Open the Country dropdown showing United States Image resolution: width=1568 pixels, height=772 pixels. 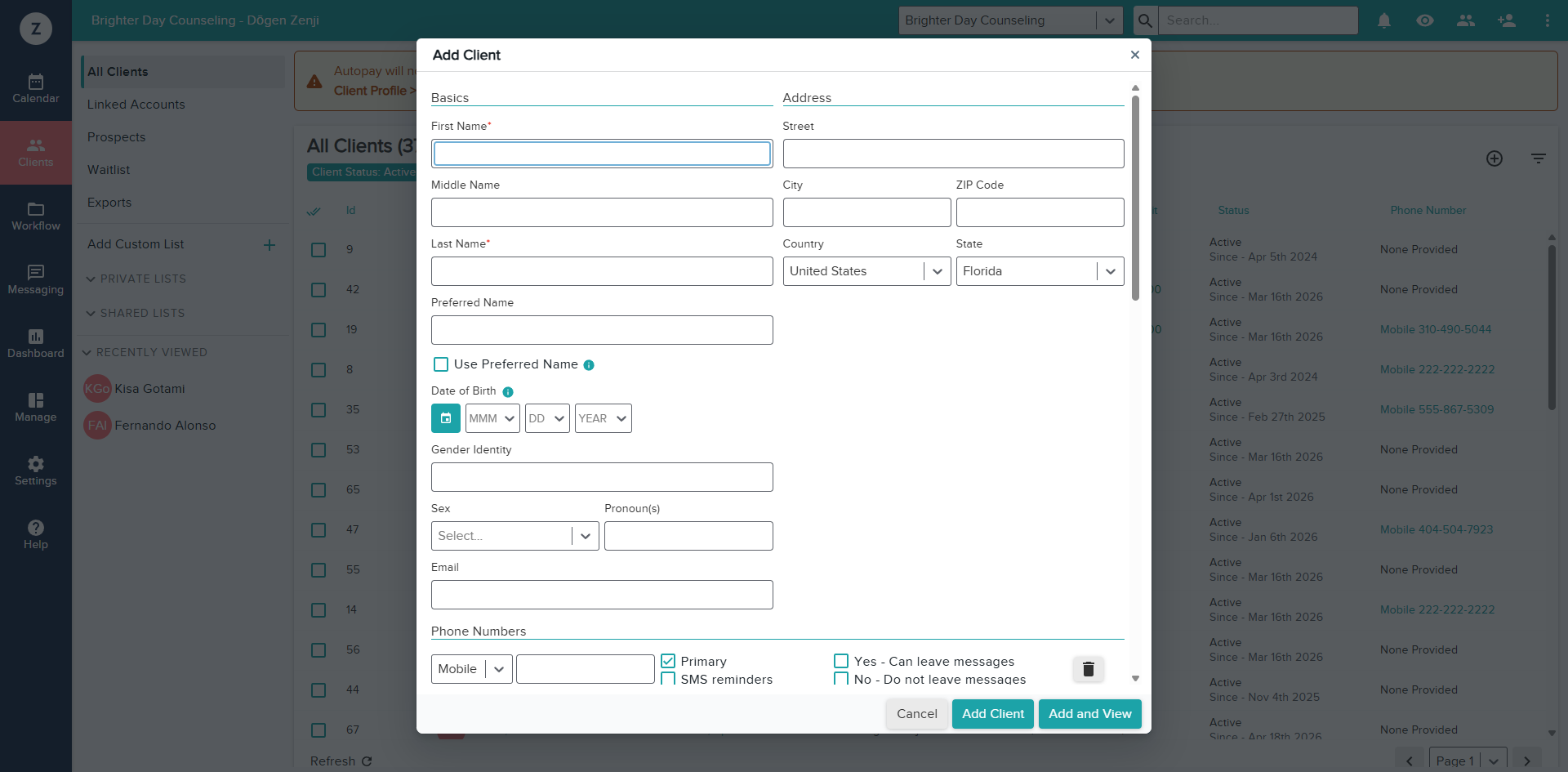(866, 271)
